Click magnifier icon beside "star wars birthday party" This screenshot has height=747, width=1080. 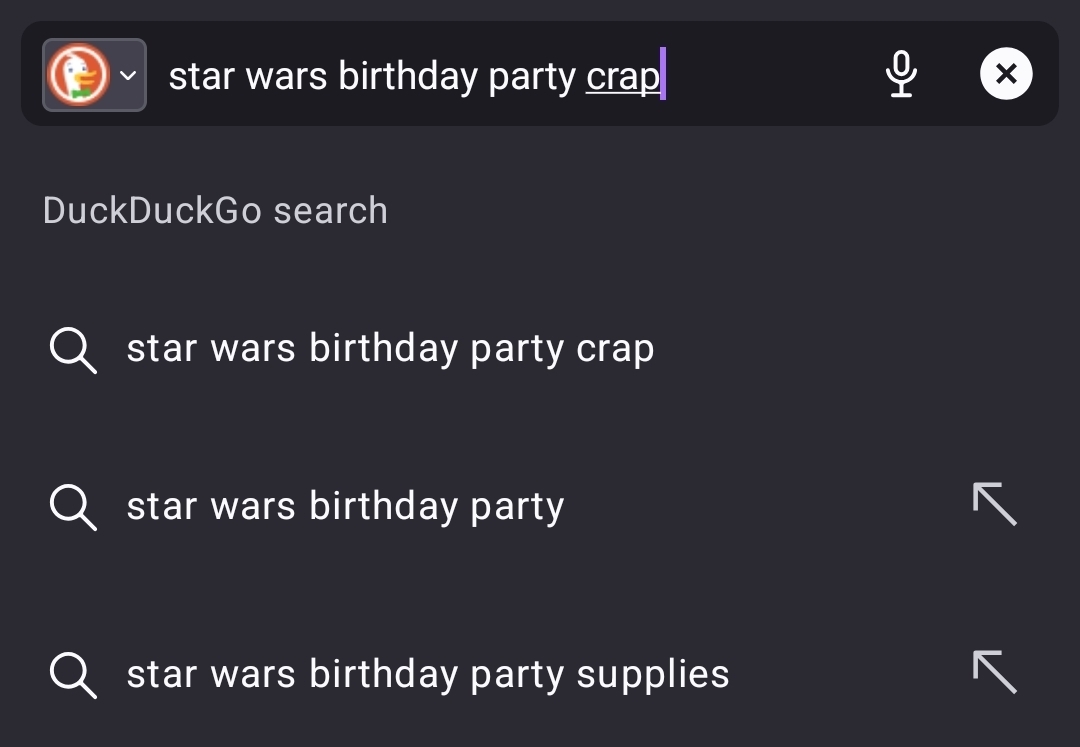[x=73, y=507]
